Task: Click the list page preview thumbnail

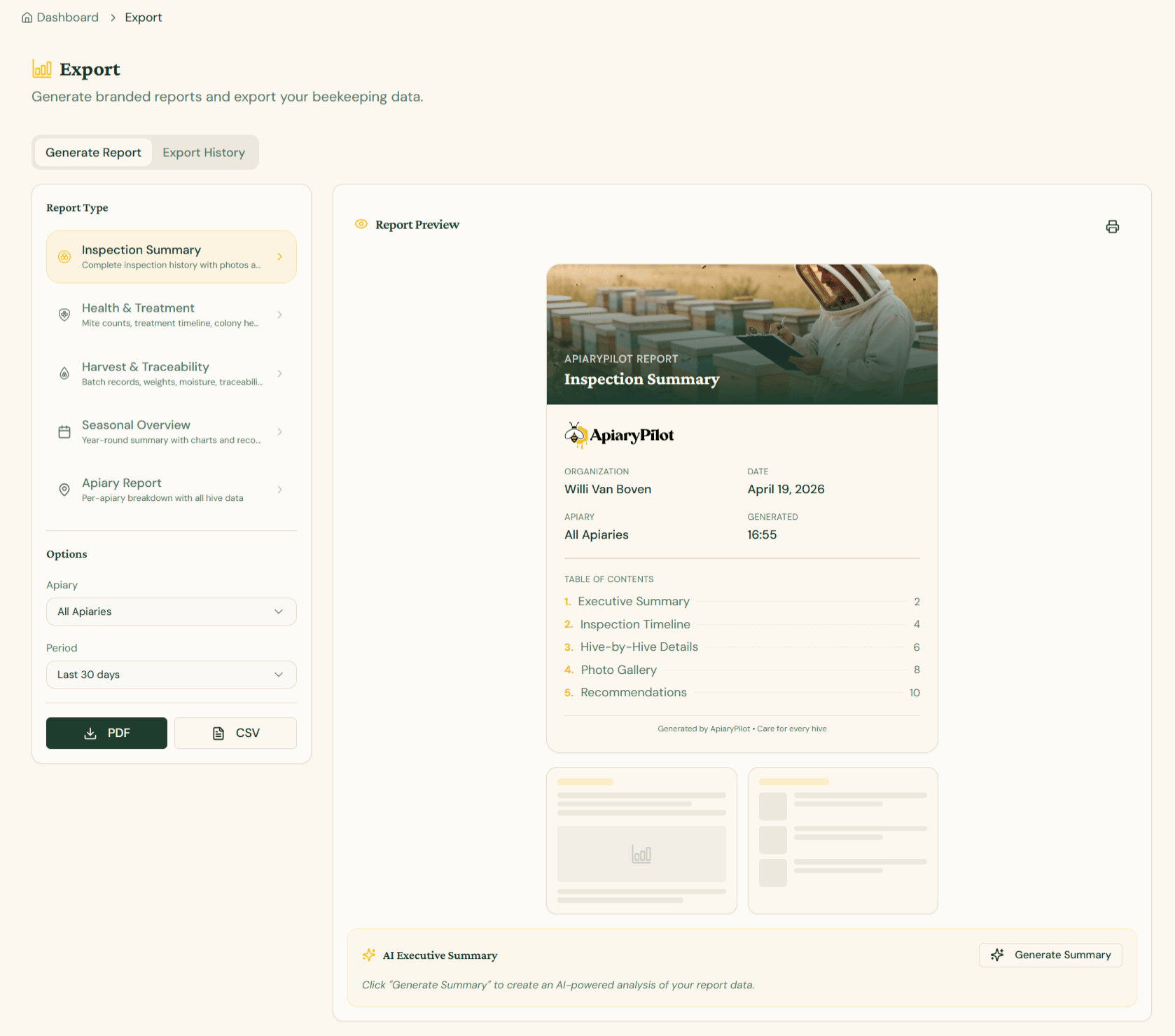Action: point(842,841)
